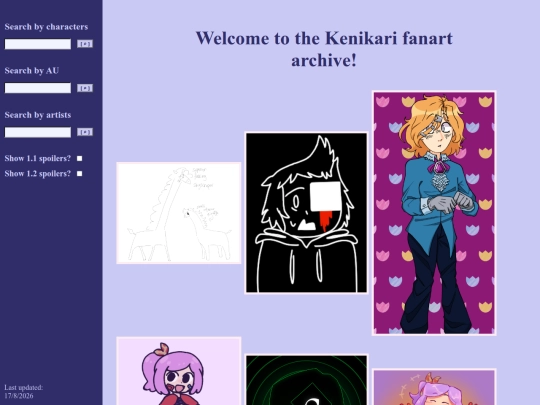Screen dimensions: 540x405
Task: Click the 'Welcome to the Kenikari fanart archive!' heading
Action: (x=324, y=49)
